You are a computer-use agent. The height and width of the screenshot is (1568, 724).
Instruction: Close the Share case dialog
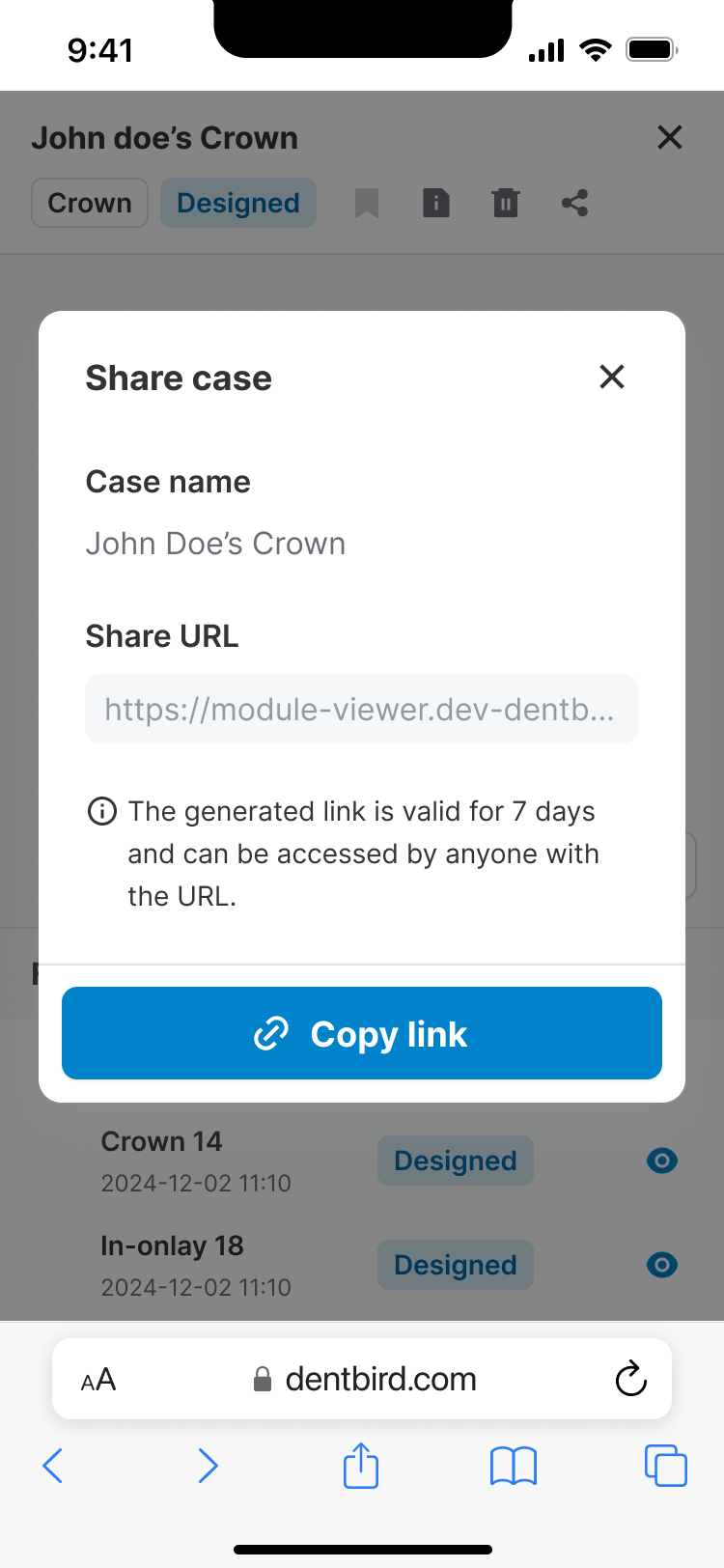612,377
